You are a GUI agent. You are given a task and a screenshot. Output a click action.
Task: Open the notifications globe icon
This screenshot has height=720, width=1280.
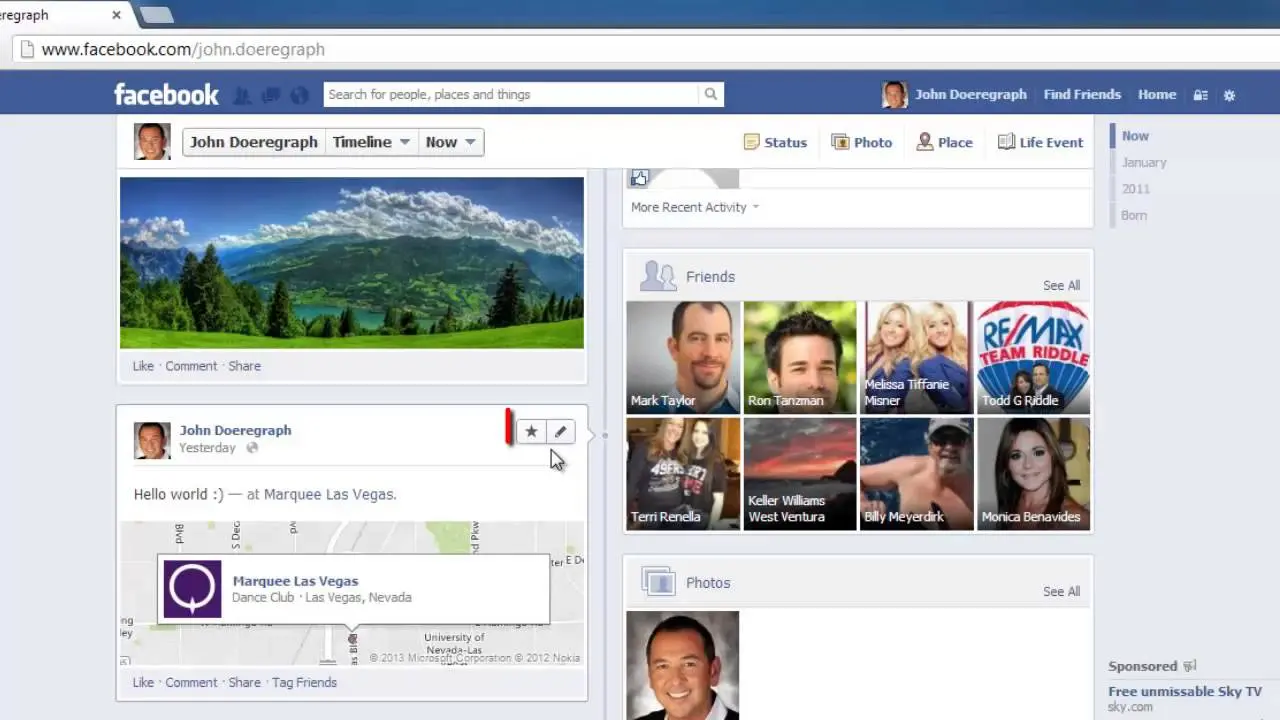tap(299, 95)
